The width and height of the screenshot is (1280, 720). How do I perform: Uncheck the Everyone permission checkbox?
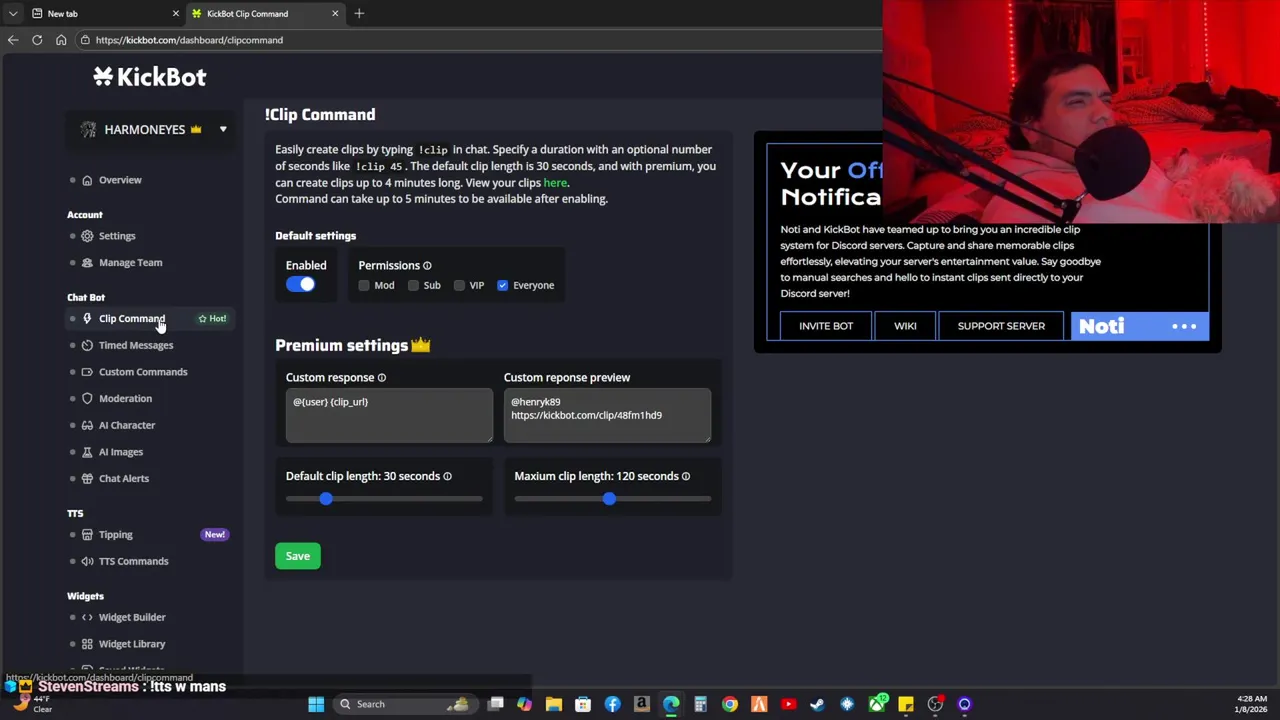[502, 286]
